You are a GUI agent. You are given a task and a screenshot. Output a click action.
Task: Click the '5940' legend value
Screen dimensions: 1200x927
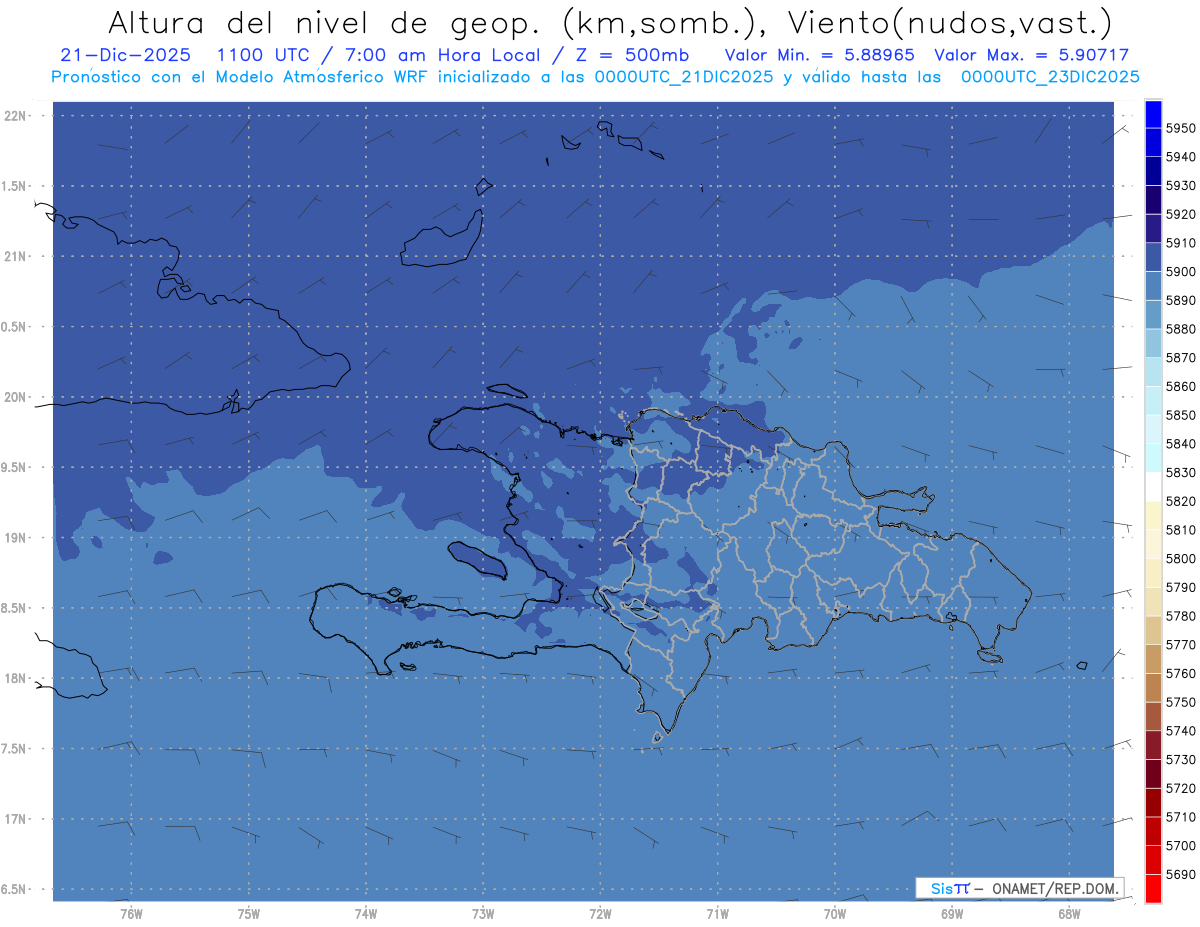(1180, 157)
